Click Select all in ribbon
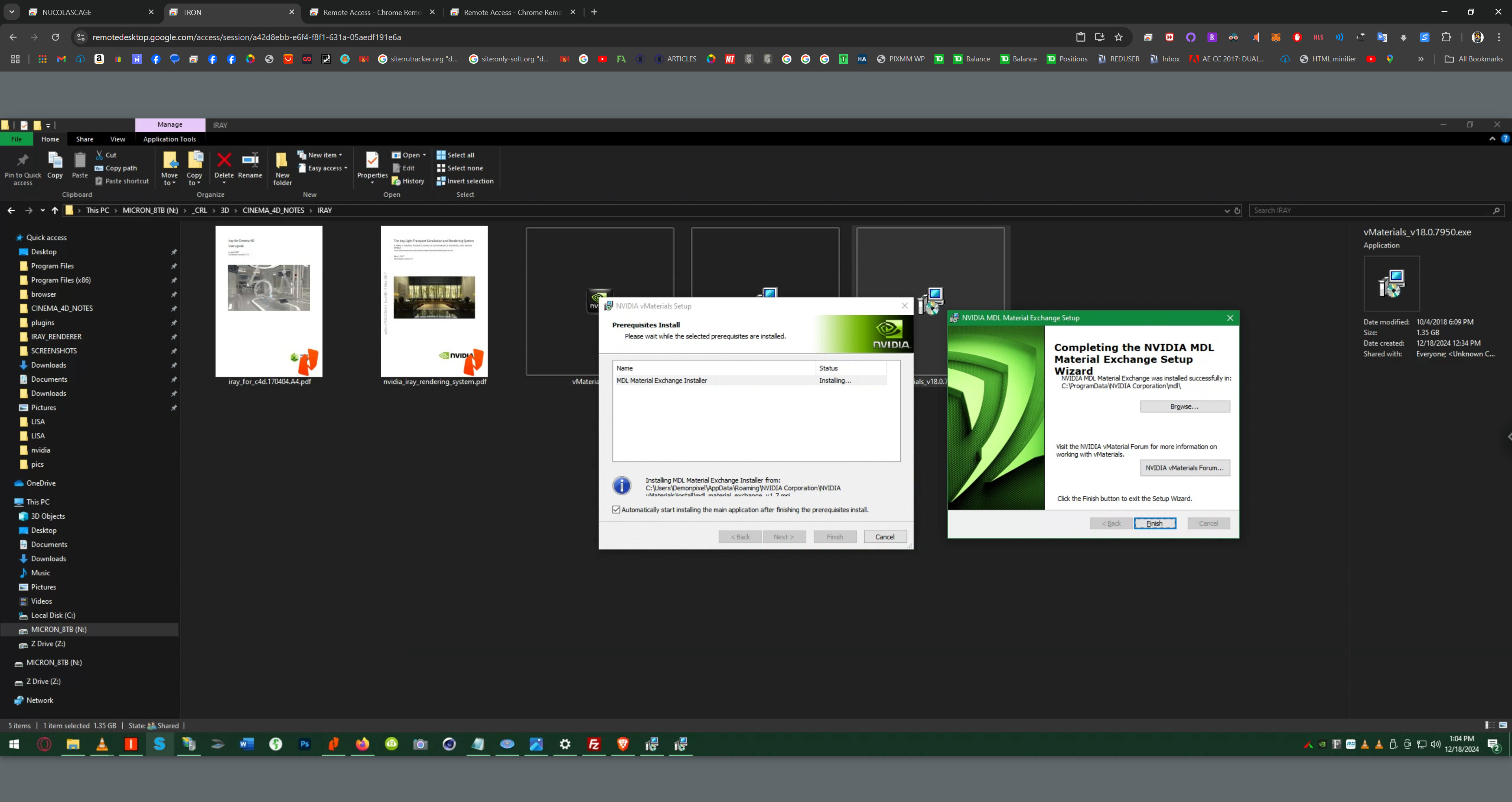1512x802 pixels. (456, 155)
